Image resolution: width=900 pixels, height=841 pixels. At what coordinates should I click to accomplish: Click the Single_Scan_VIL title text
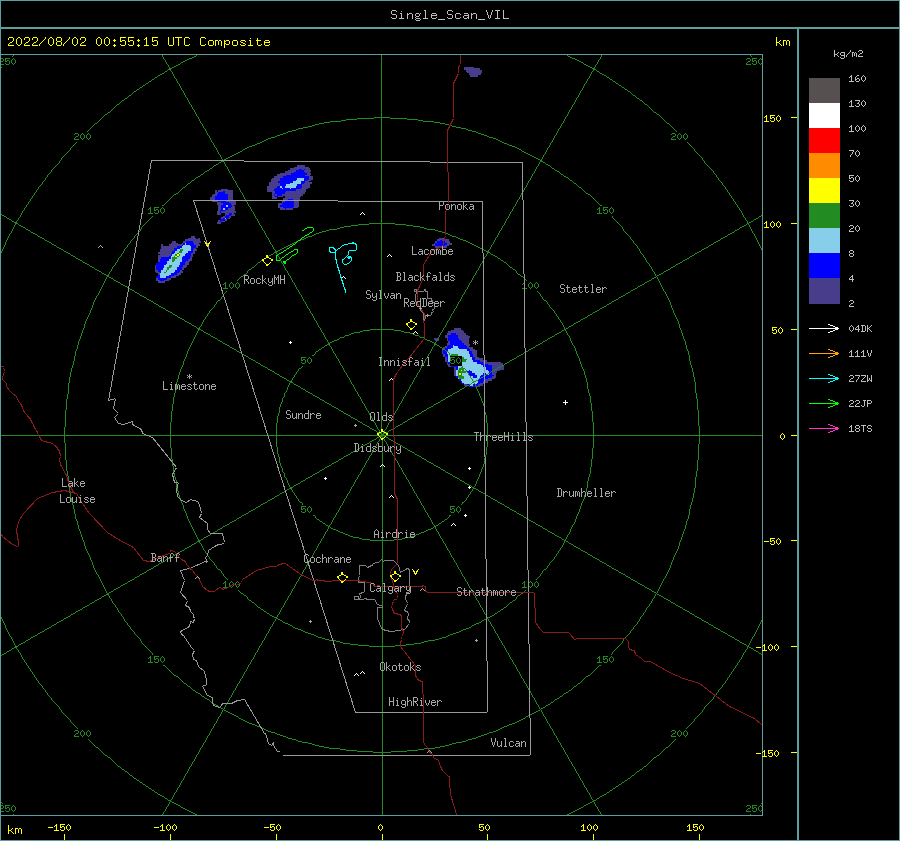[x=449, y=15]
